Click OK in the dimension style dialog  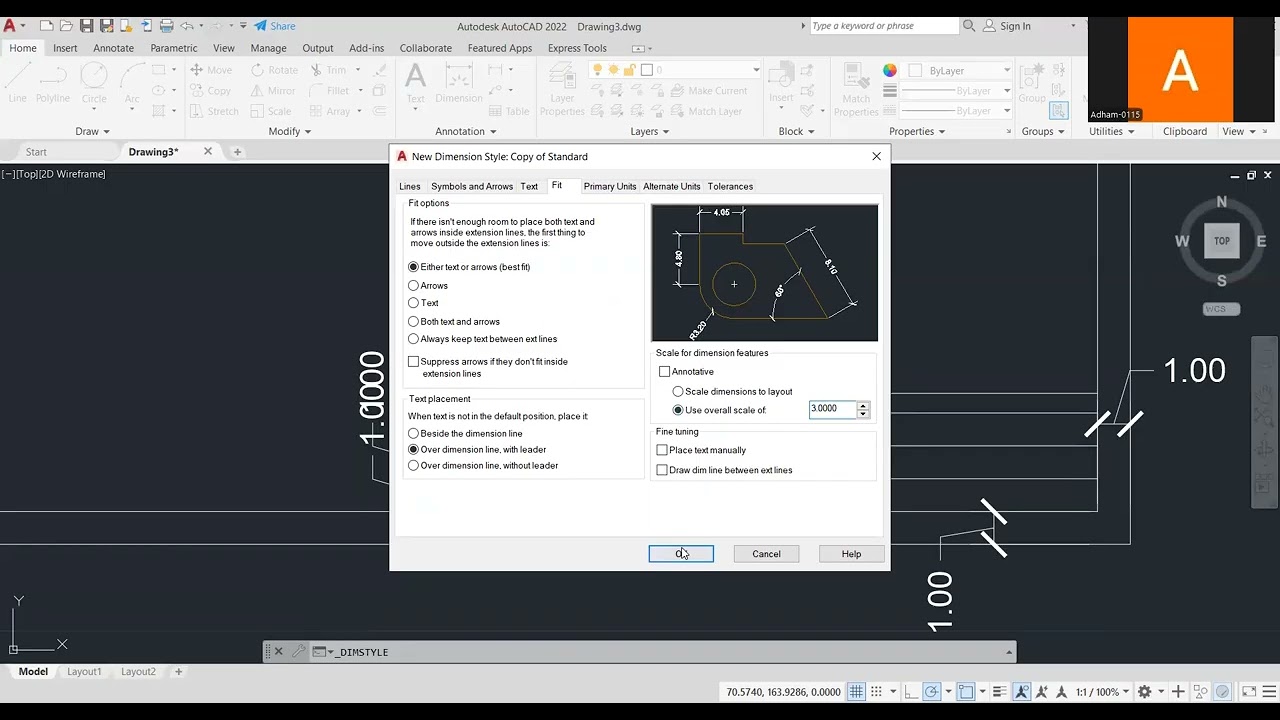681,554
